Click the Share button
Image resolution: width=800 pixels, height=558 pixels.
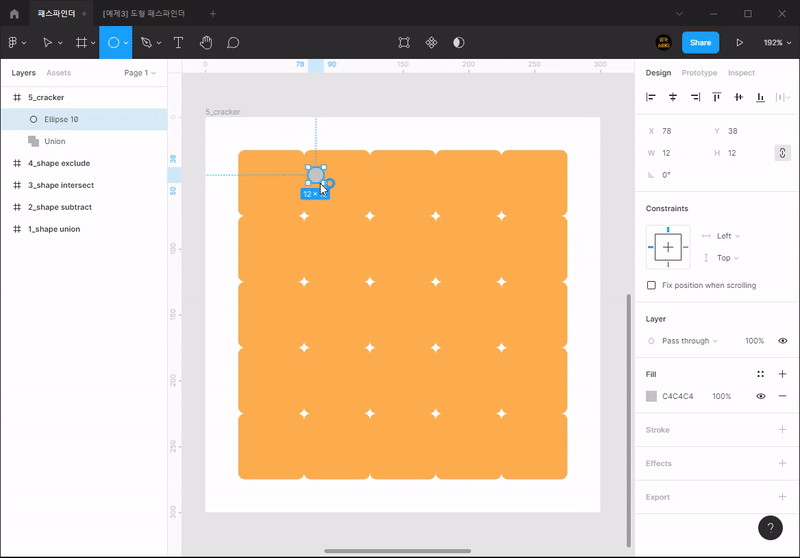pos(700,43)
